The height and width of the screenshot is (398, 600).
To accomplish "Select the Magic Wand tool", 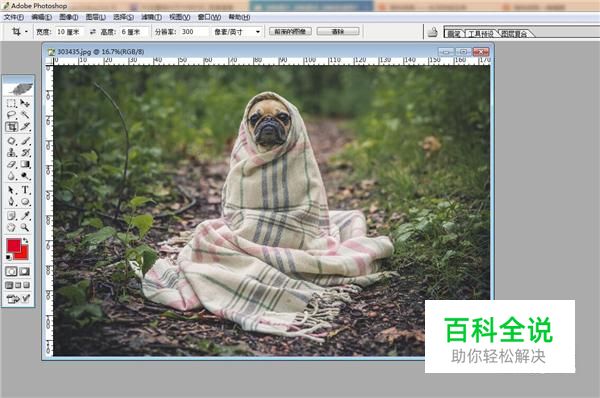I will [25, 115].
